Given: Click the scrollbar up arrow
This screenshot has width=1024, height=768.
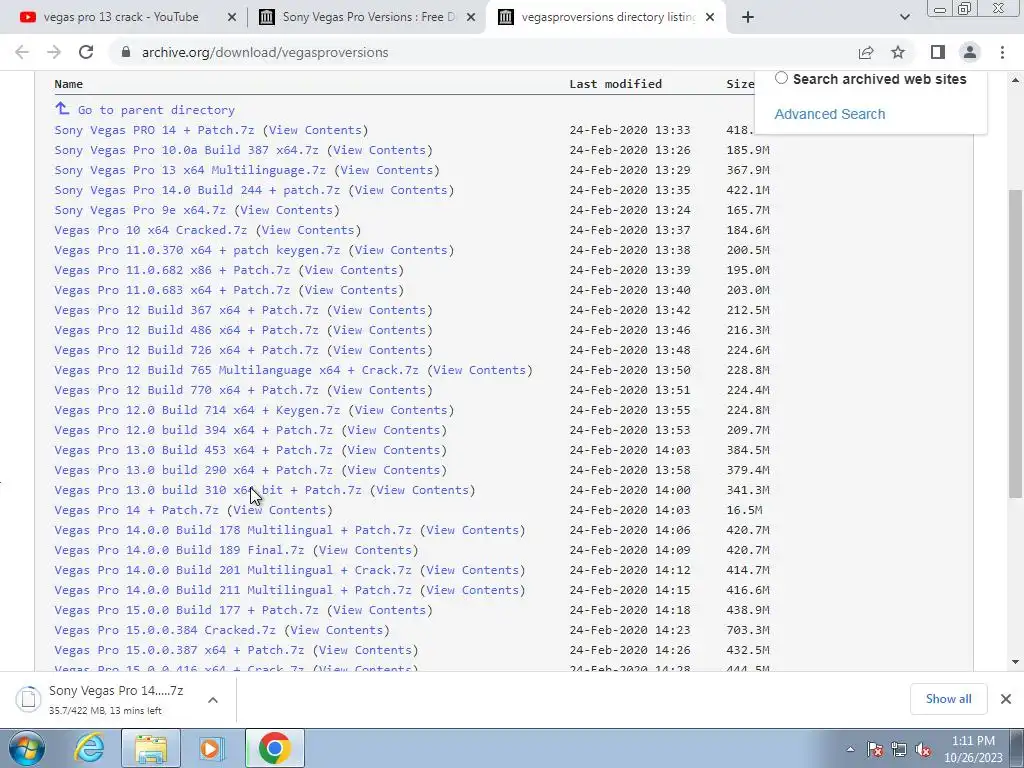Looking at the screenshot, I should click(x=1015, y=80).
